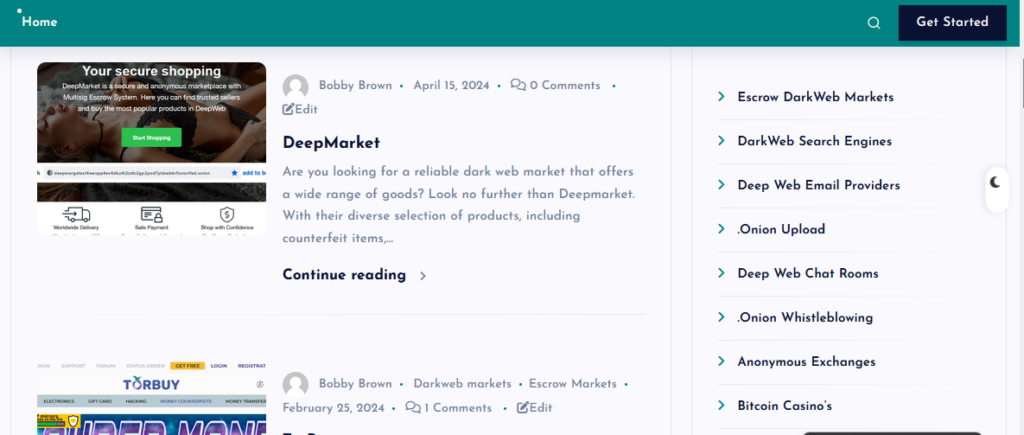Open the DeepMarket post title link
The height and width of the screenshot is (435, 1024).
click(331, 142)
